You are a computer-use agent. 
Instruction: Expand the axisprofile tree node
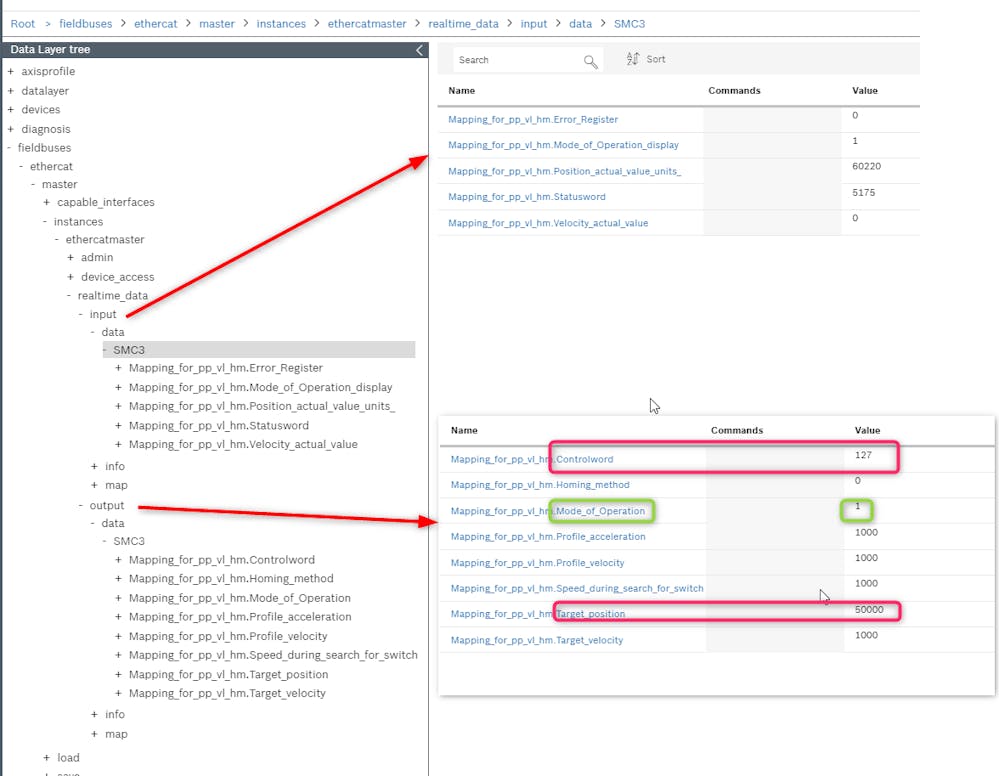coord(11,72)
